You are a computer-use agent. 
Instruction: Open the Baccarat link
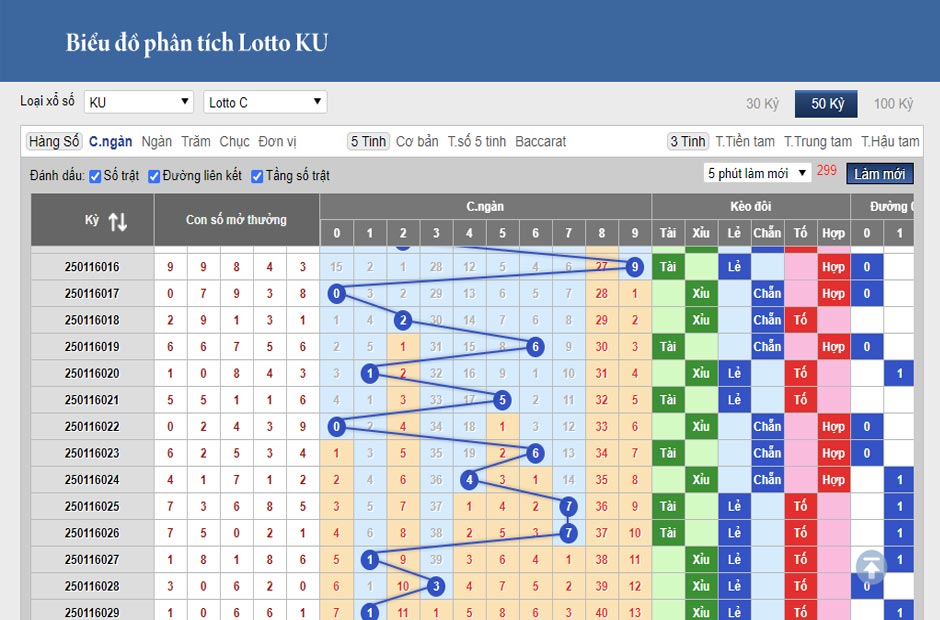pyautogui.click(x=541, y=142)
